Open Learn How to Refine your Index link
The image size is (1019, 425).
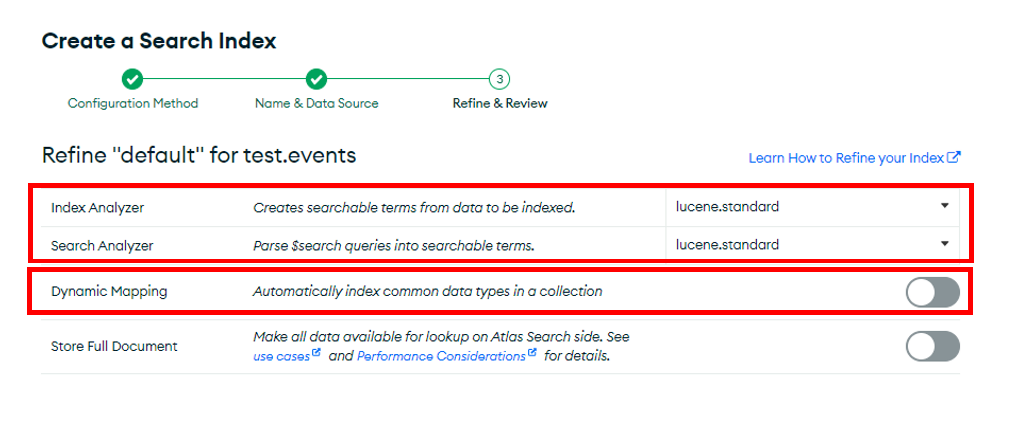(x=846, y=158)
